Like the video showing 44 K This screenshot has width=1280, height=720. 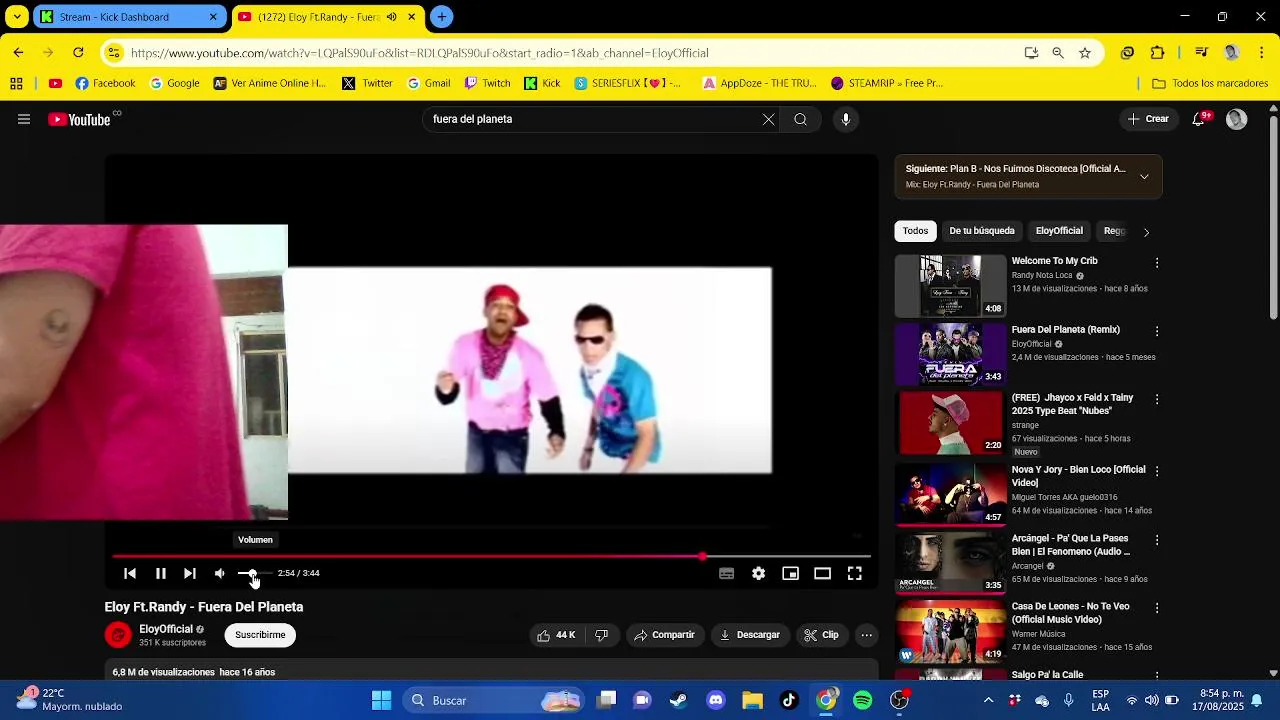tap(555, 635)
